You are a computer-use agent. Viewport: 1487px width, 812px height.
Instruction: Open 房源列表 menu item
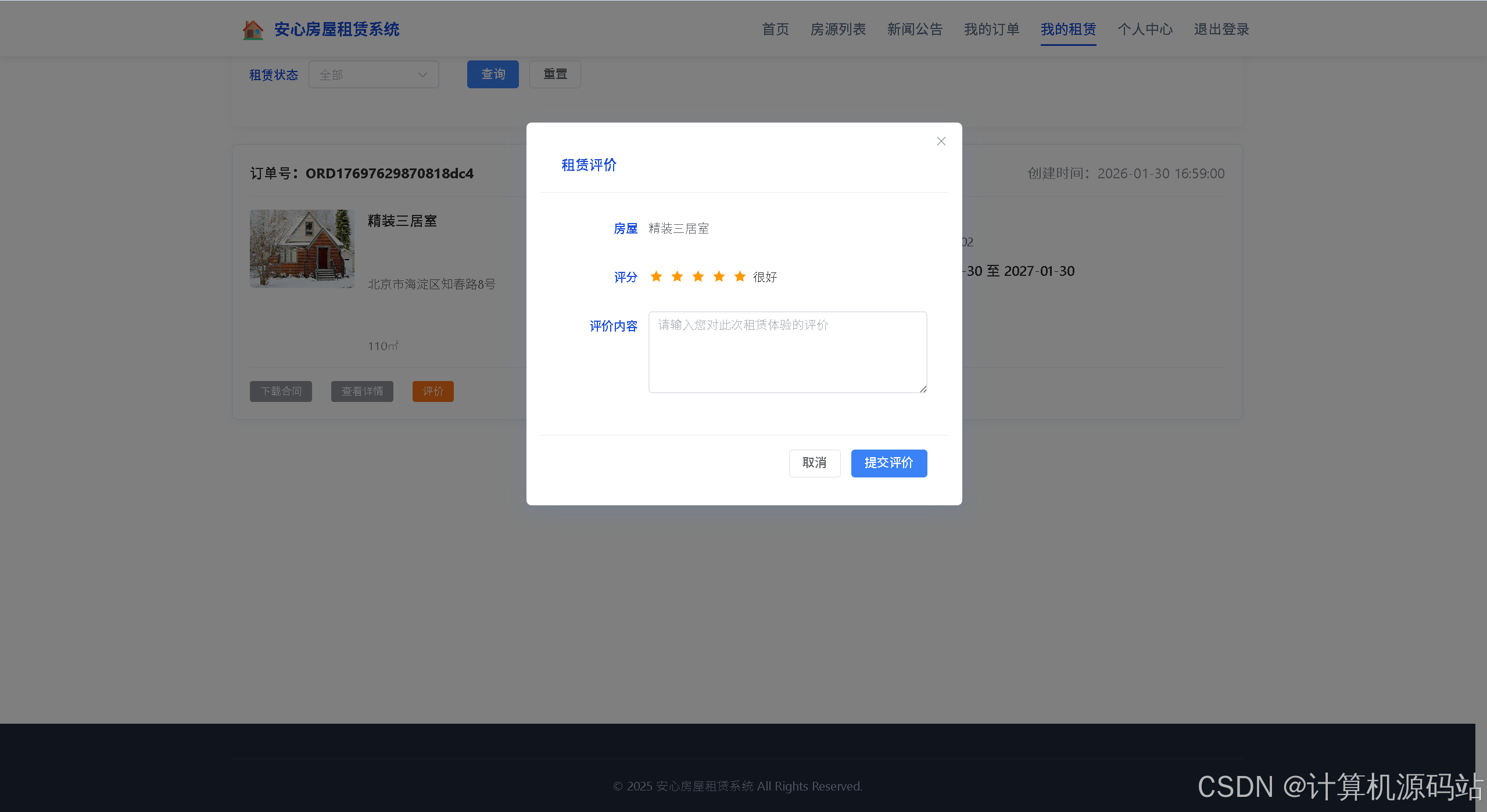coord(837,30)
